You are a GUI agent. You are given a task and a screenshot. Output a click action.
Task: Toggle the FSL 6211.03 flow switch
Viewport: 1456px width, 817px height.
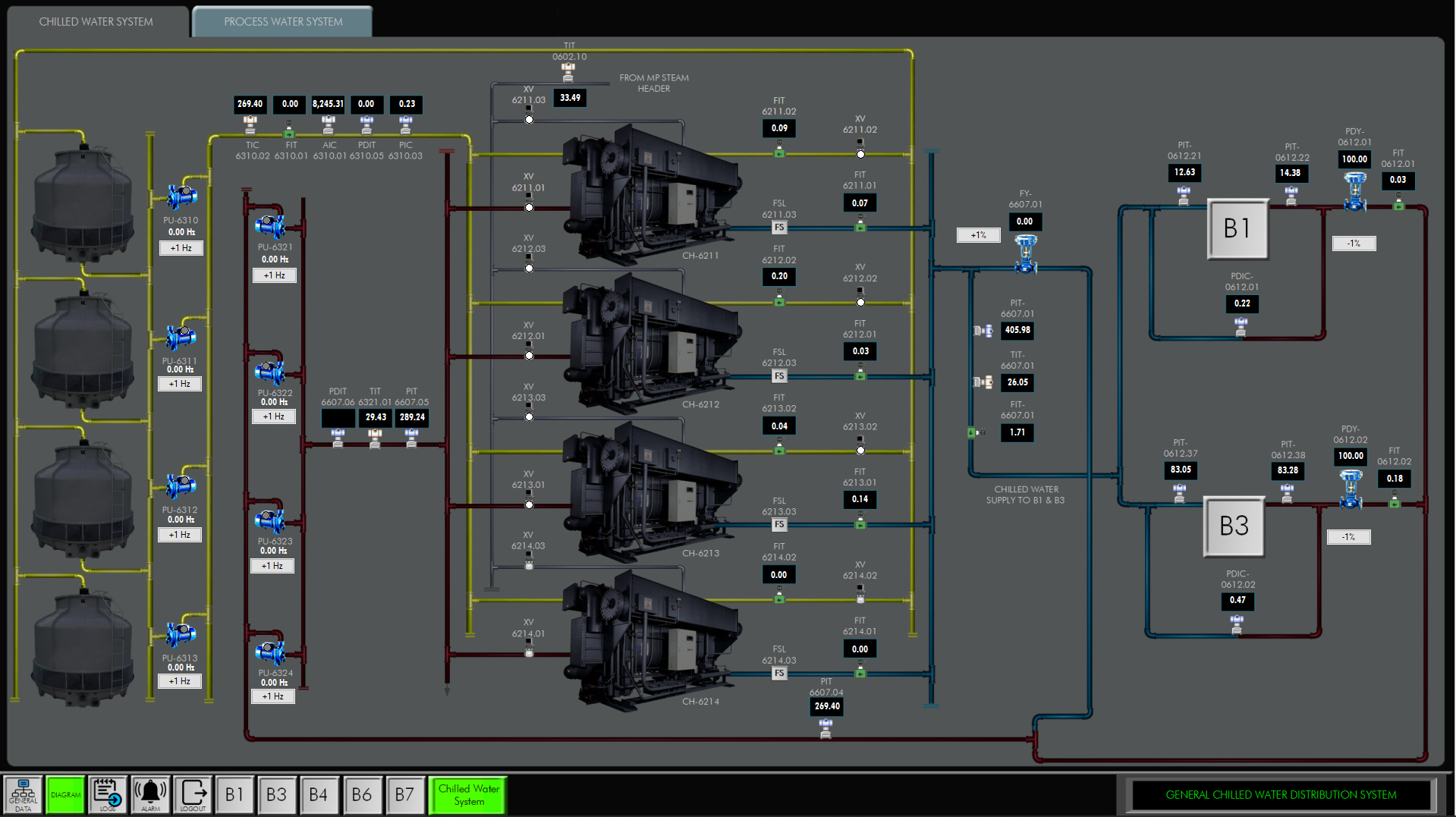click(779, 226)
